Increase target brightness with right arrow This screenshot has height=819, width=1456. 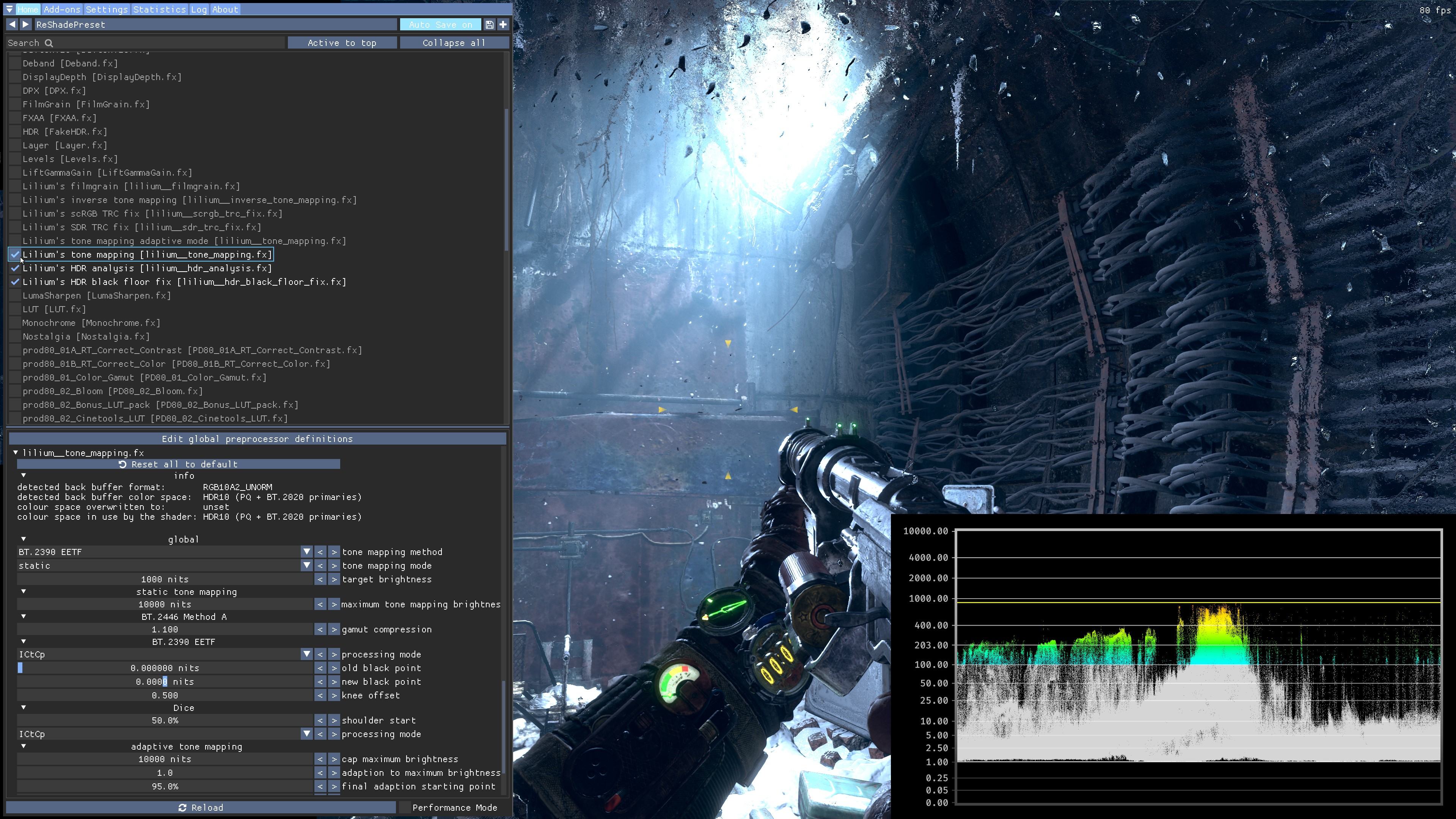click(334, 579)
